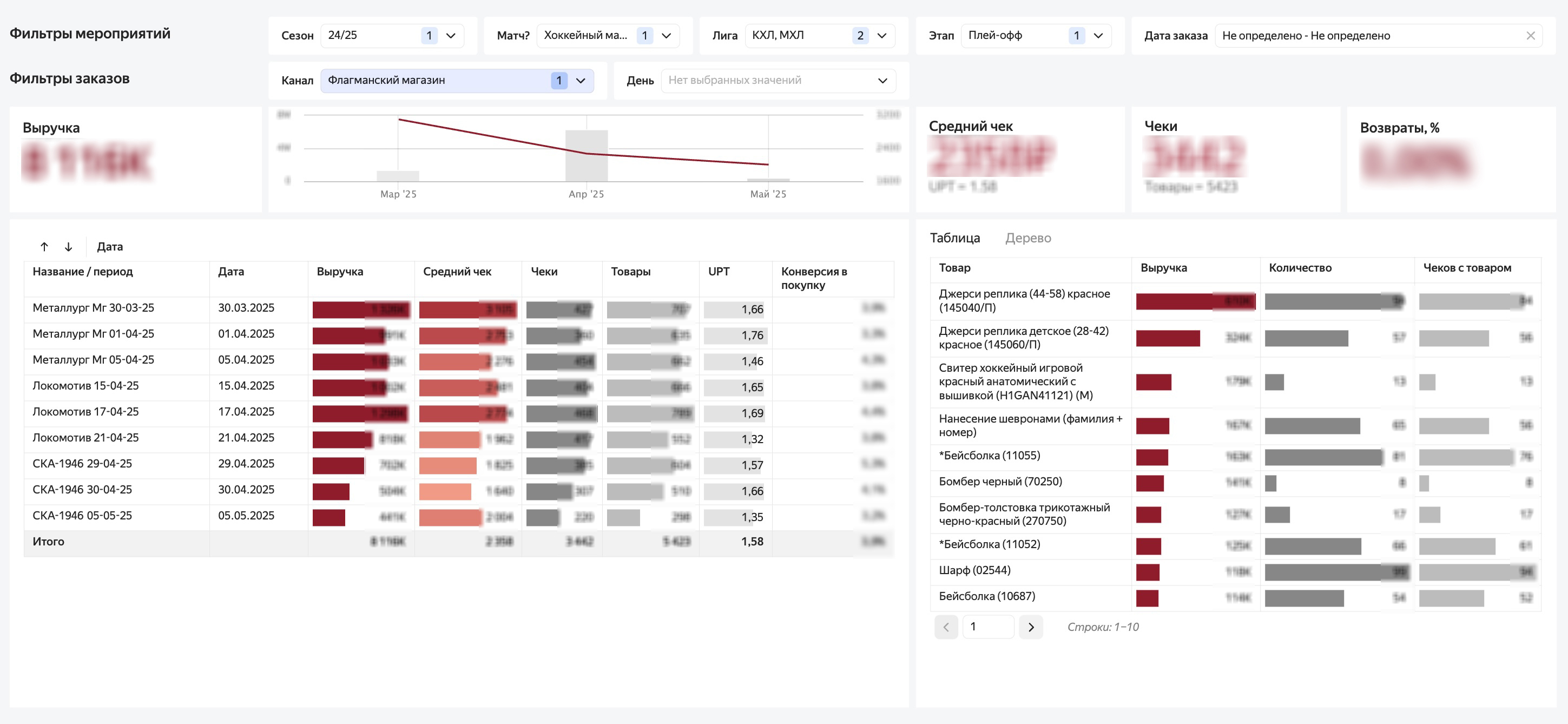The image size is (1568, 724).
Task: Click the descending sort arrow icon
Action: (68, 247)
